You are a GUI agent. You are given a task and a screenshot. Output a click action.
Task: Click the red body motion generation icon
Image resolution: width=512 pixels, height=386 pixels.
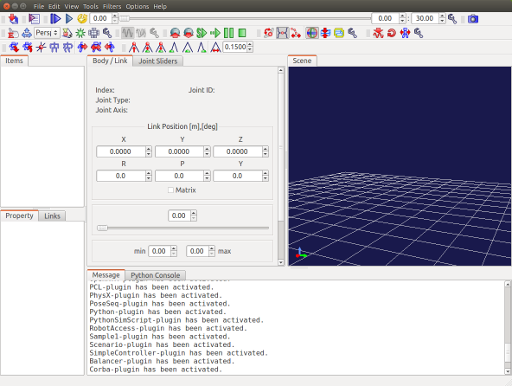(x=378, y=33)
